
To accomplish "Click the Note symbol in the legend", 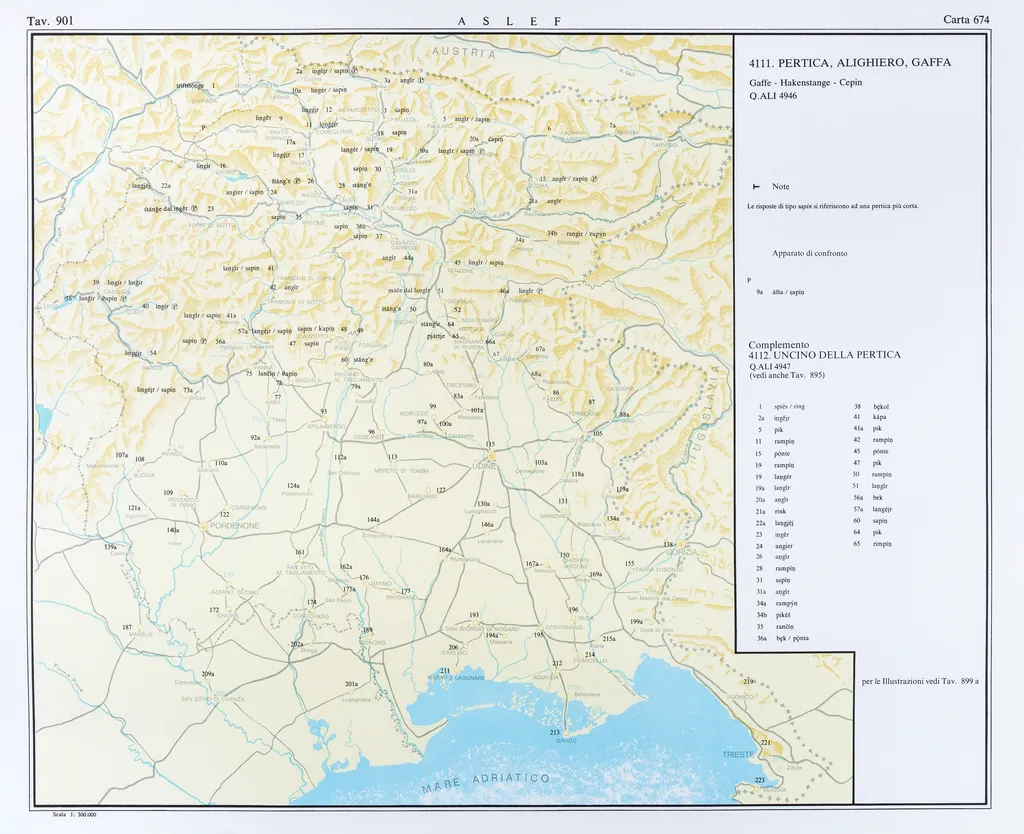I will [755, 187].
